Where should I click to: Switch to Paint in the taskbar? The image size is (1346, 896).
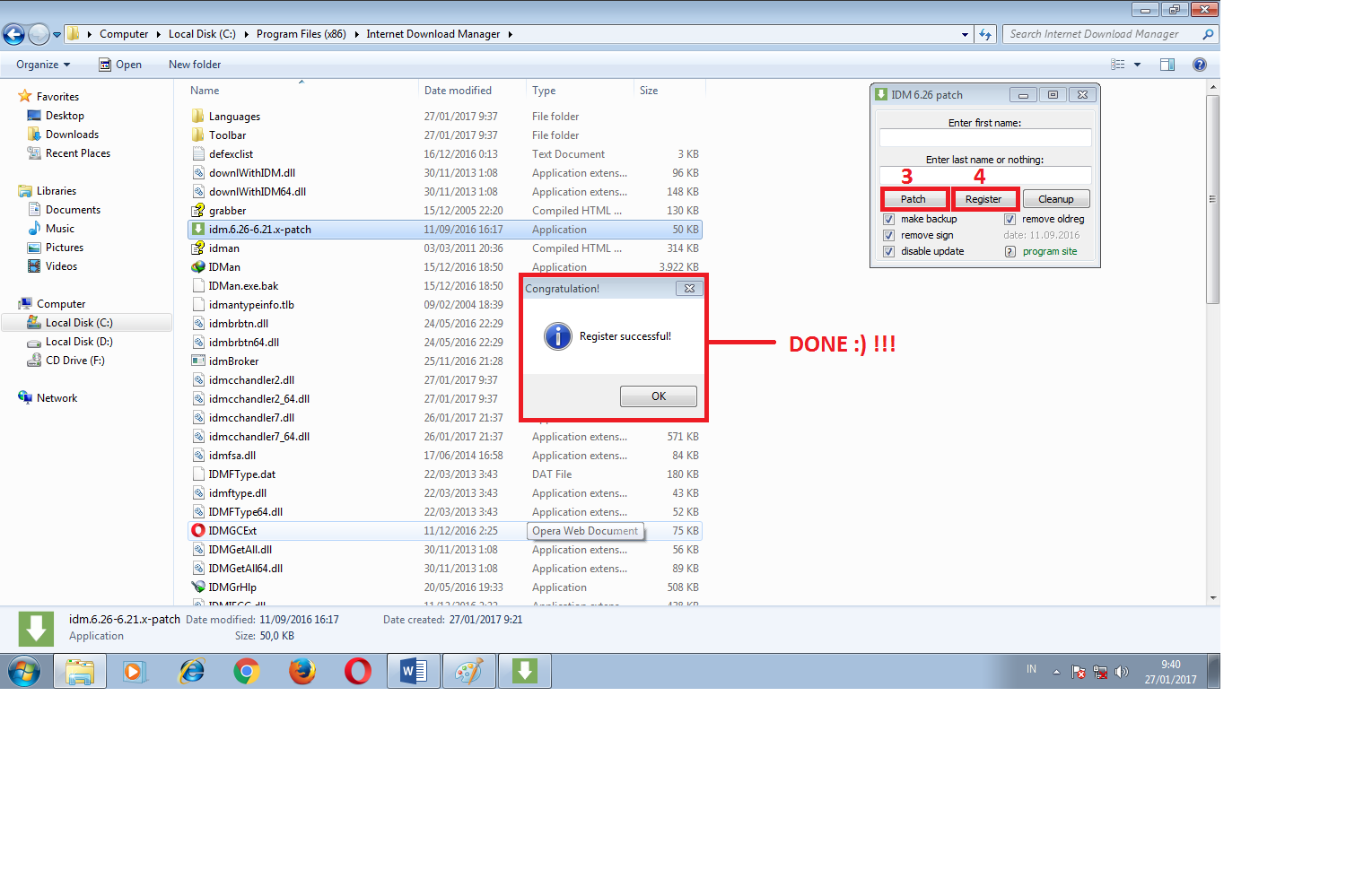469,671
